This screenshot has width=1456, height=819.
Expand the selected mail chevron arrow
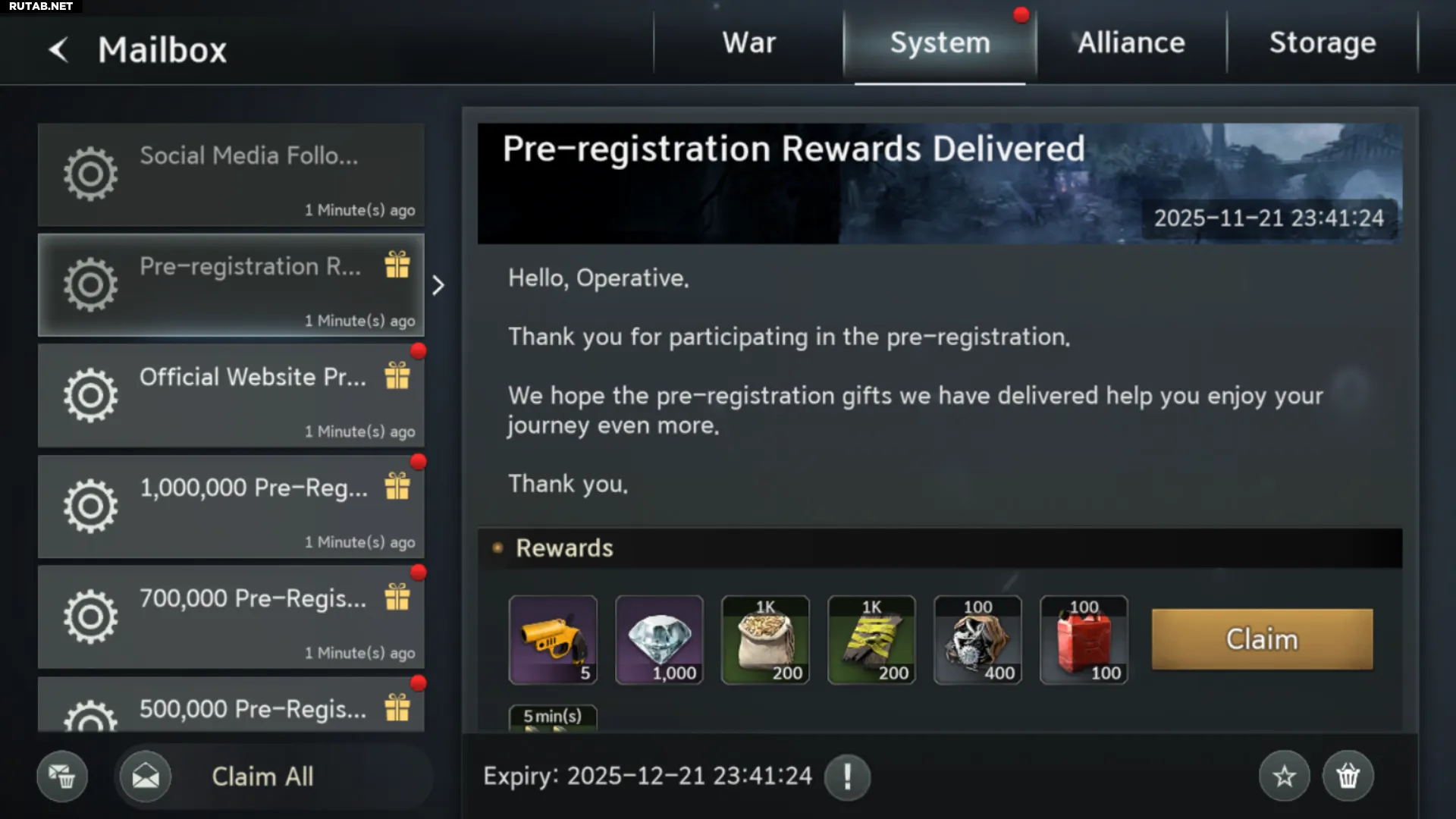click(x=438, y=285)
